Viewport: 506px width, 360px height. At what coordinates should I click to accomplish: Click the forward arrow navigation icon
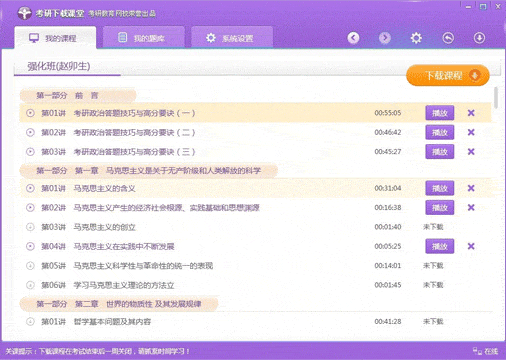385,38
